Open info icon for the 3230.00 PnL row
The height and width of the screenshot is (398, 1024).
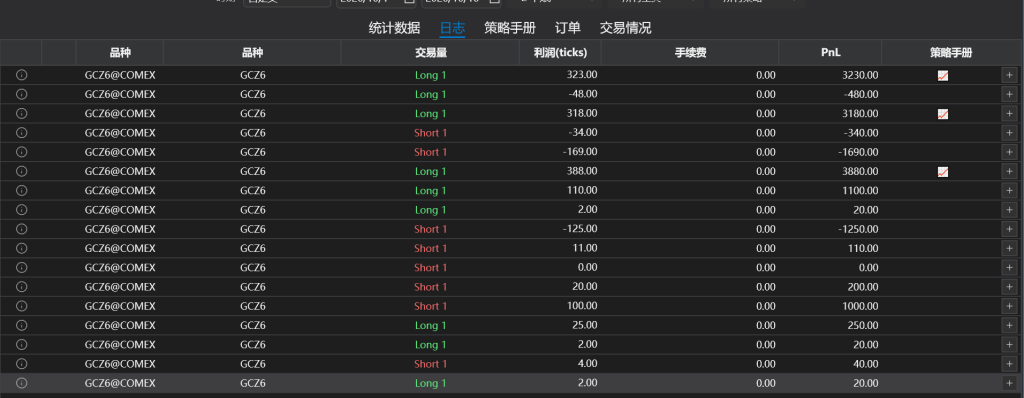tap(21, 75)
